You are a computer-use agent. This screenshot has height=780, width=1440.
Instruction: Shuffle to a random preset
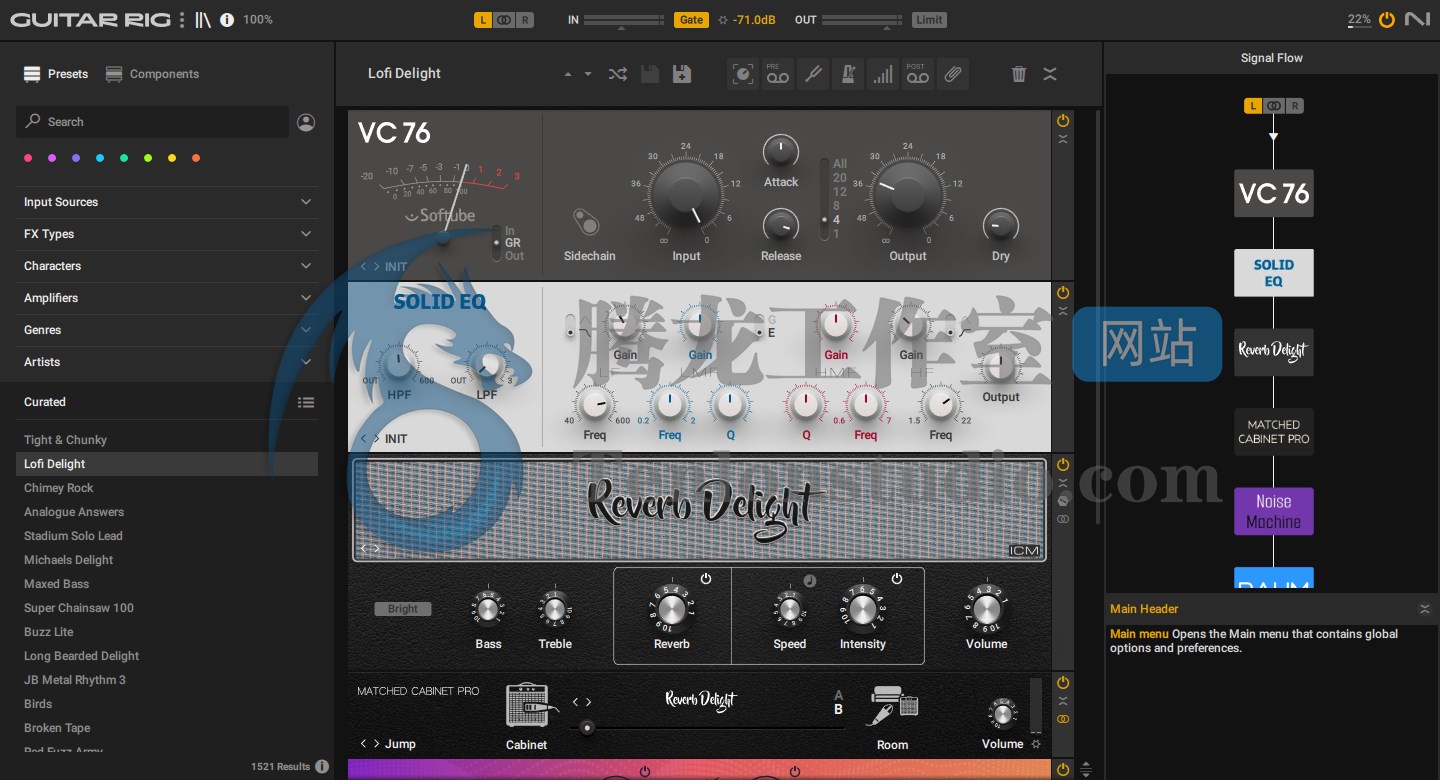[x=617, y=74]
